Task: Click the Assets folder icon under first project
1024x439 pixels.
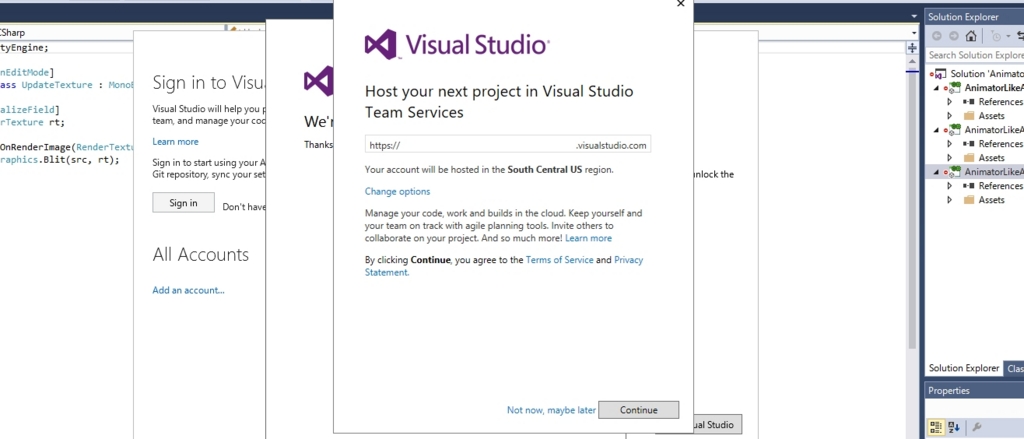Action: tap(969, 116)
